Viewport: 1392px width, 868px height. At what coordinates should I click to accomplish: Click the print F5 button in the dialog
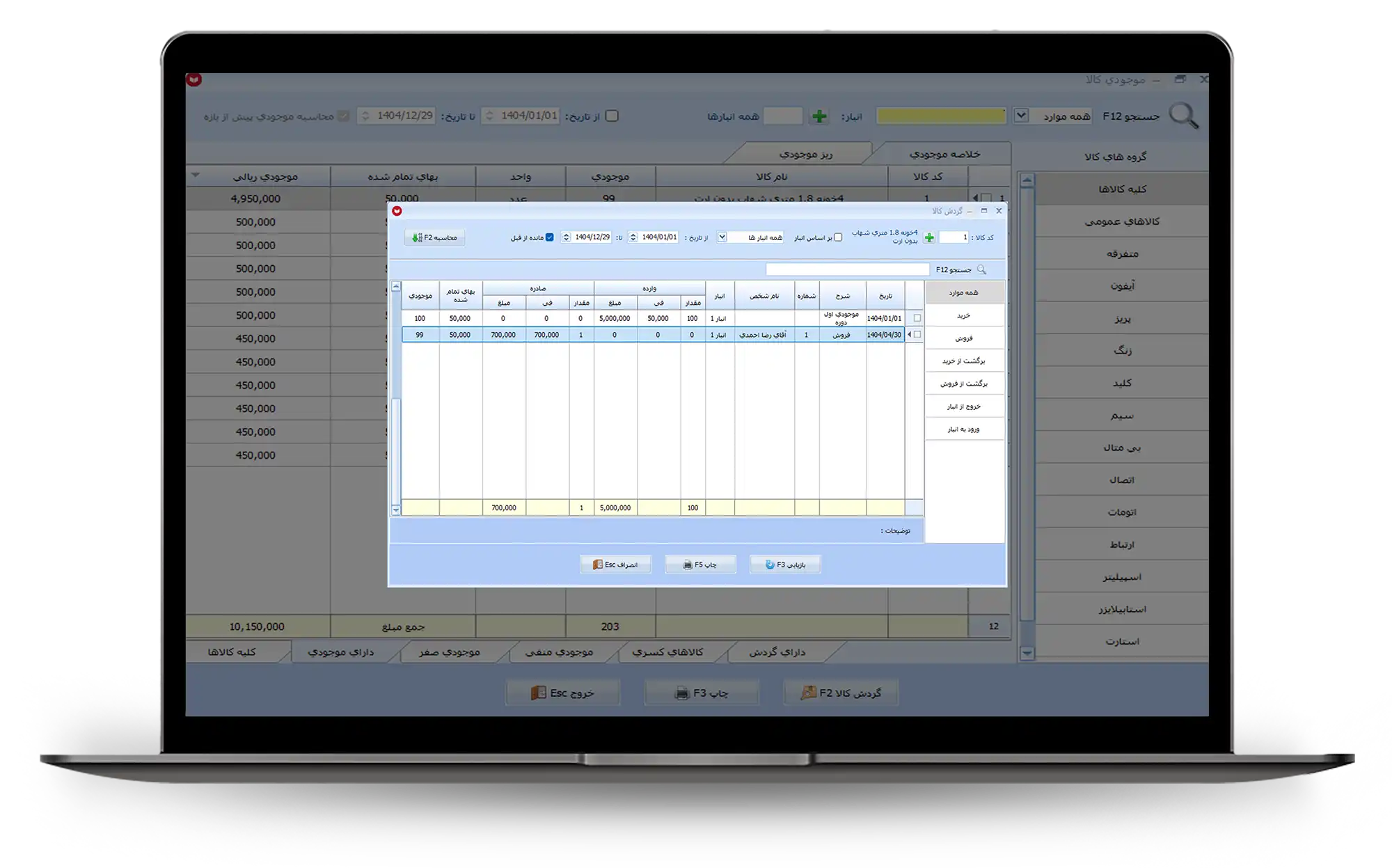[700, 565]
